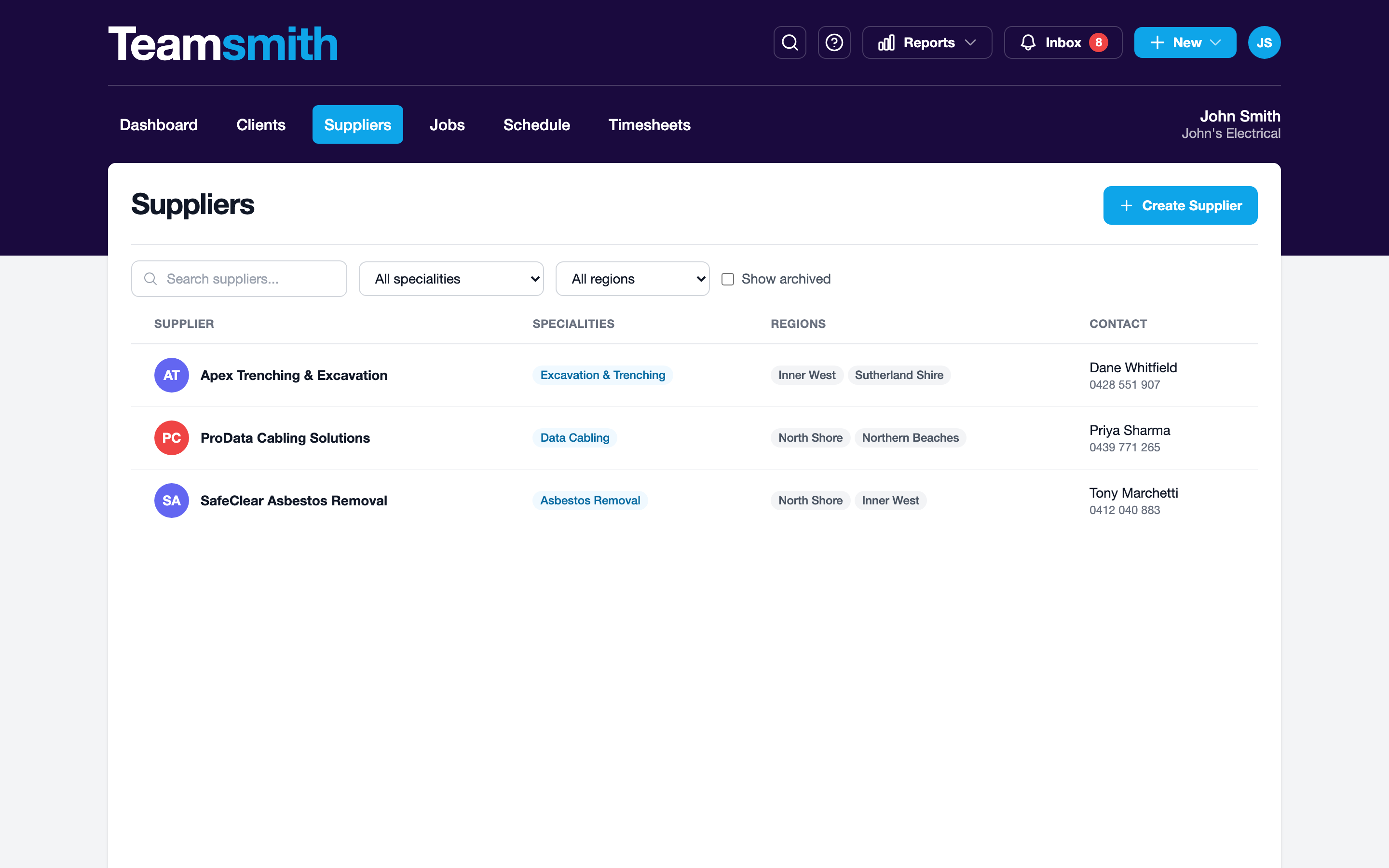Click the SUPPLIER column header

tap(184, 324)
